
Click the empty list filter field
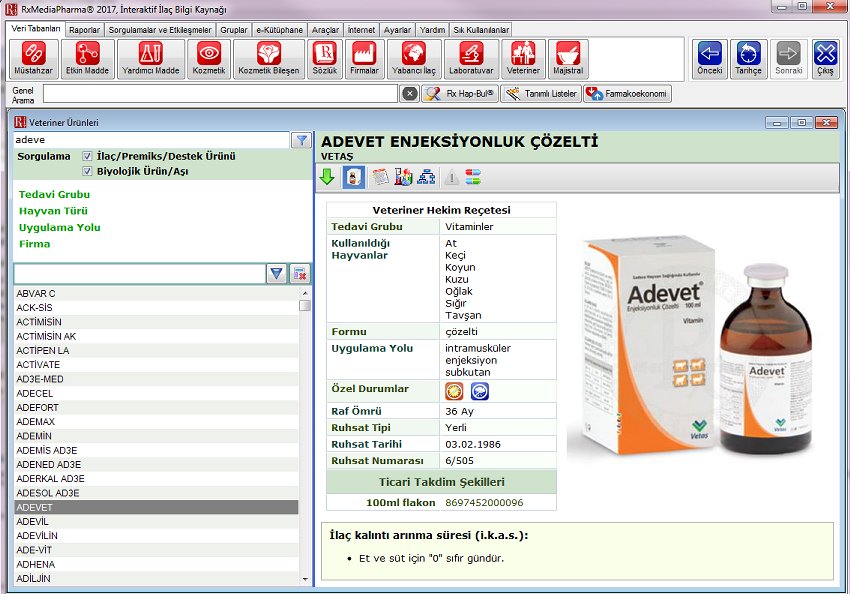tap(140, 274)
